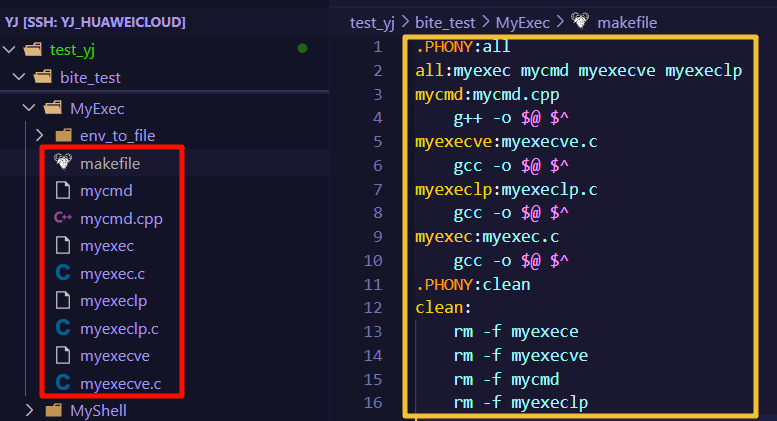
Task: Click 'myexeclp:myexeclp.c' on line 7
Action: 506,190
